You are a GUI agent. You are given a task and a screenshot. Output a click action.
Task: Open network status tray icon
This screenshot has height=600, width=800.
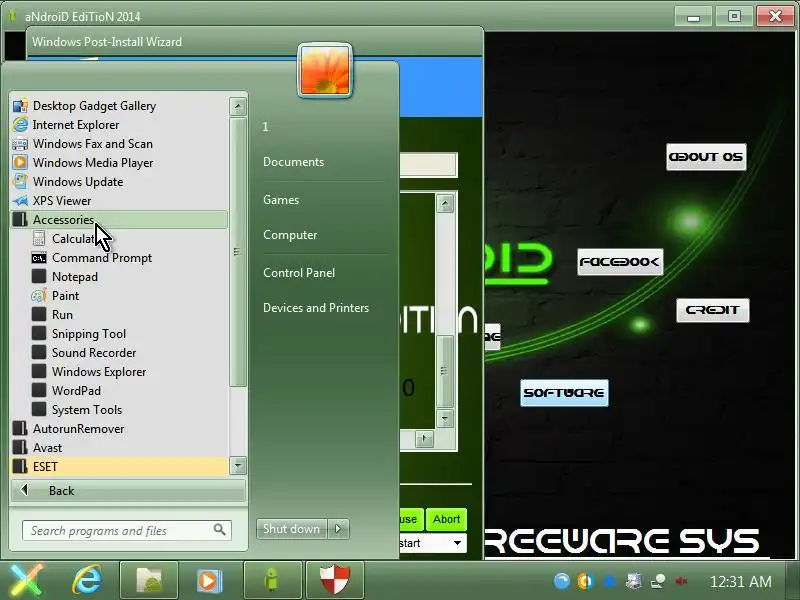point(658,581)
